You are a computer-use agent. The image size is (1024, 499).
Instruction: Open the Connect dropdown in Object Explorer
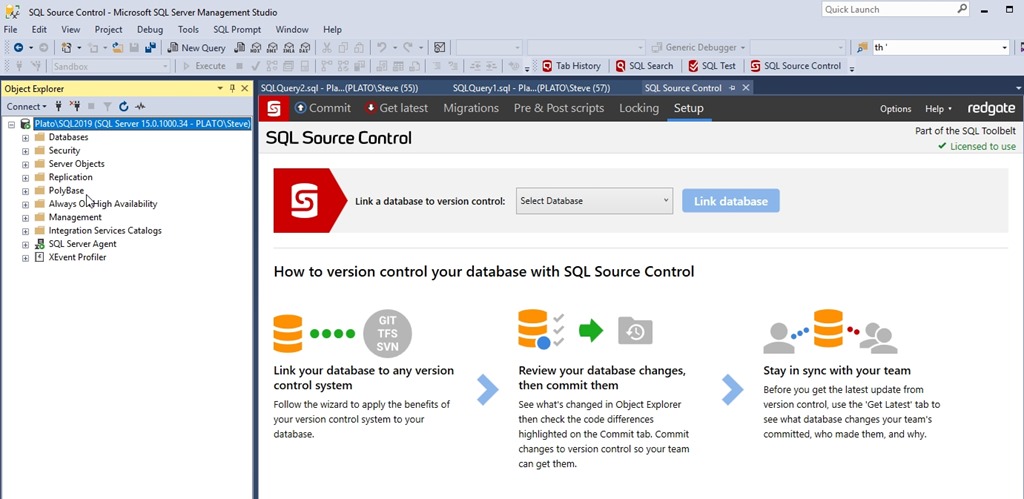(26, 106)
